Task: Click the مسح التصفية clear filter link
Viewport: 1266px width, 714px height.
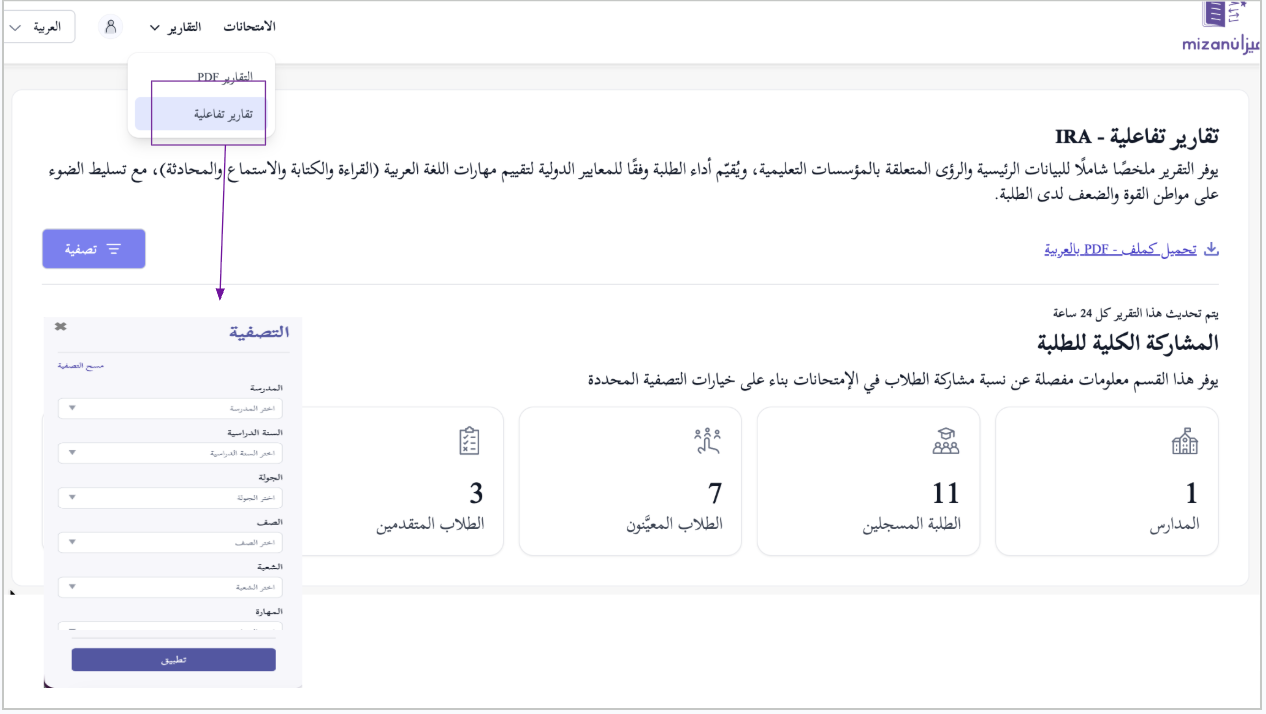Action: pos(81,366)
